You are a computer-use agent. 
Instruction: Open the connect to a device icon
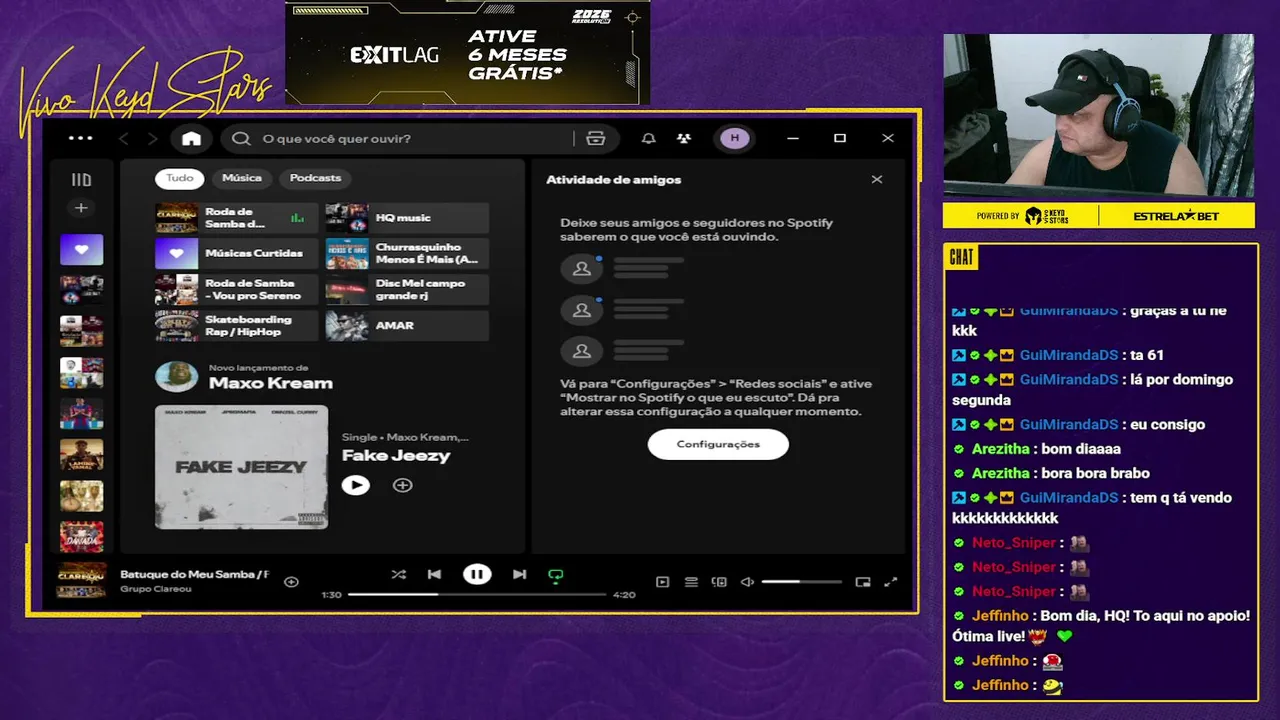click(718, 582)
